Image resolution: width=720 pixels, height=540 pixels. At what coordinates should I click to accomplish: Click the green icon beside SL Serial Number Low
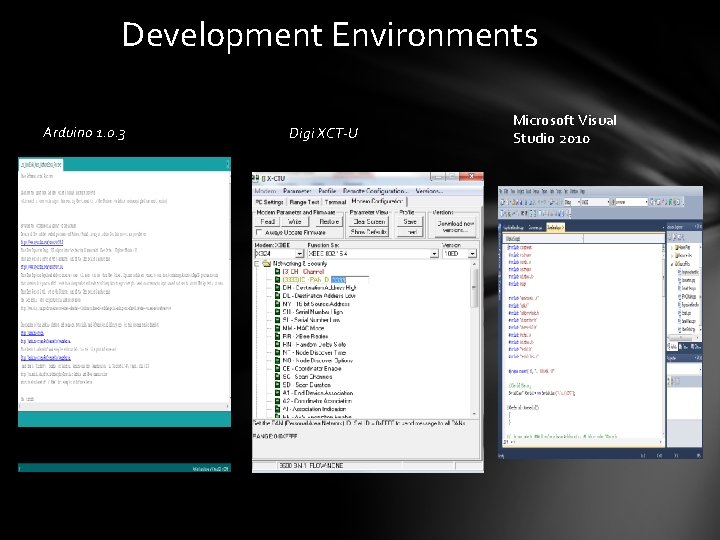tap(277, 320)
